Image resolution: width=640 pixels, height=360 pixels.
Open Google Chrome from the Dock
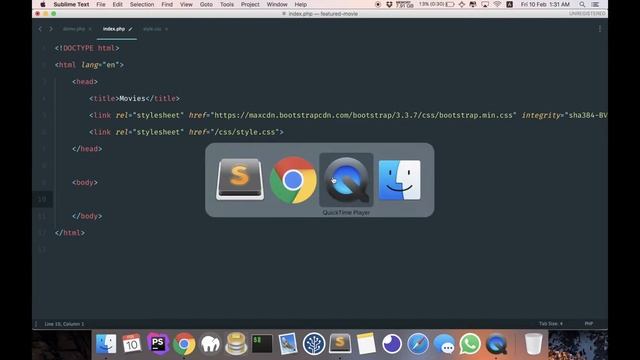pyautogui.click(x=184, y=344)
